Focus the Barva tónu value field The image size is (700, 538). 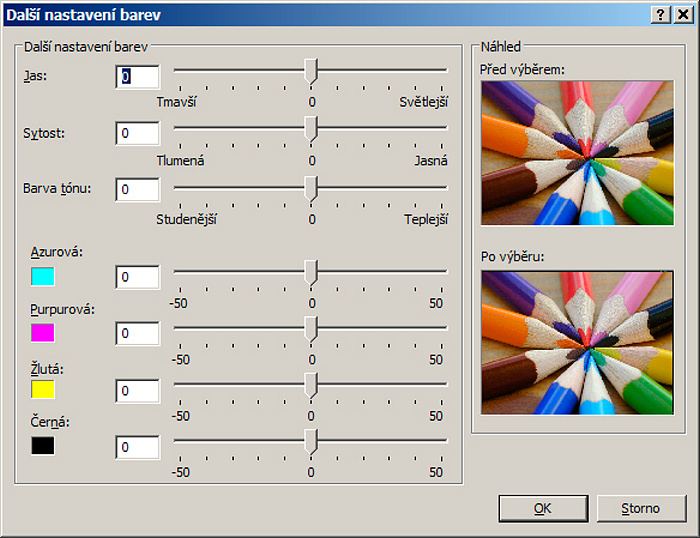138,189
